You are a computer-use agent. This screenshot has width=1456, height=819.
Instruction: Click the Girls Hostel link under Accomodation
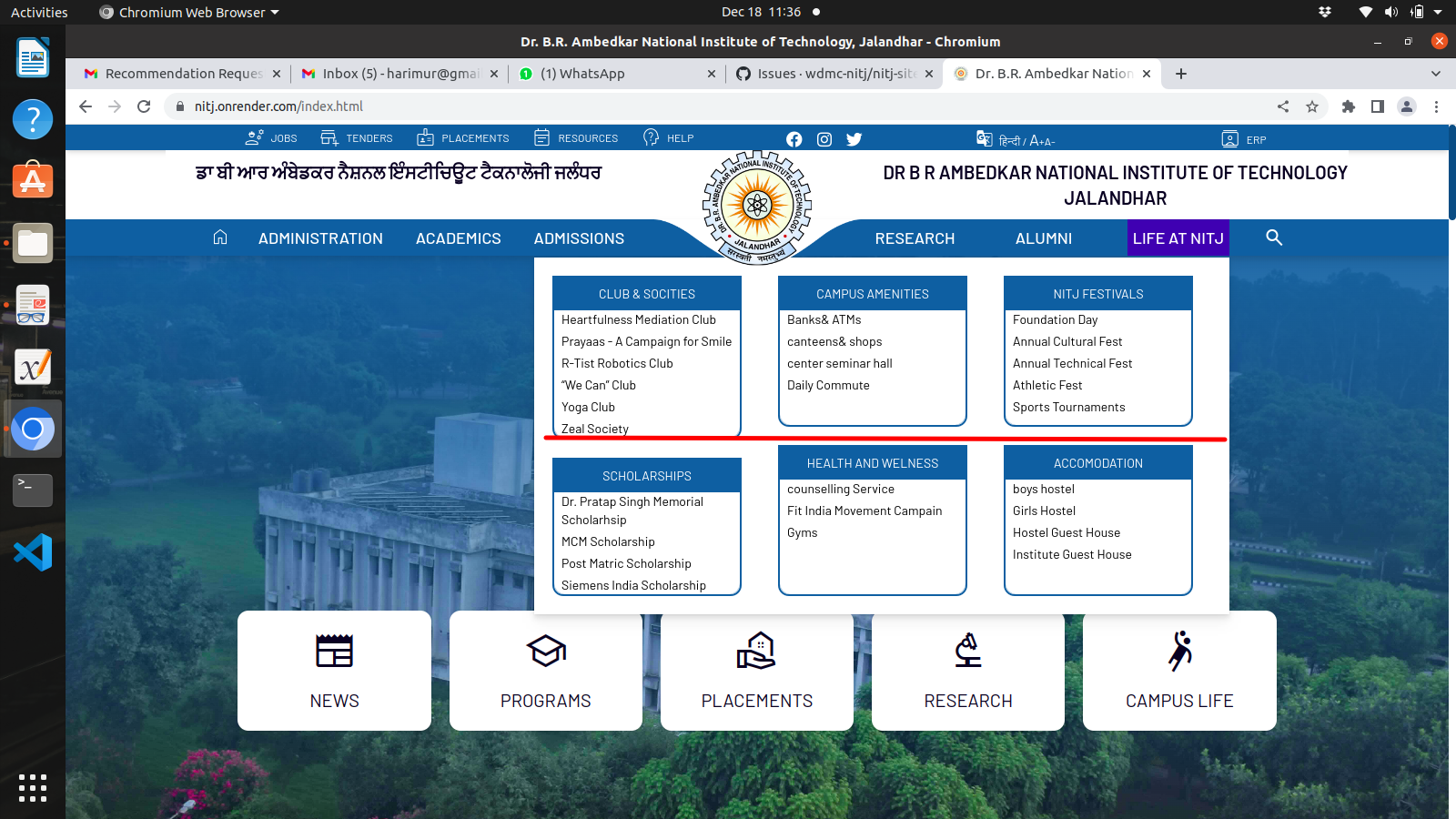pos(1044,511)
